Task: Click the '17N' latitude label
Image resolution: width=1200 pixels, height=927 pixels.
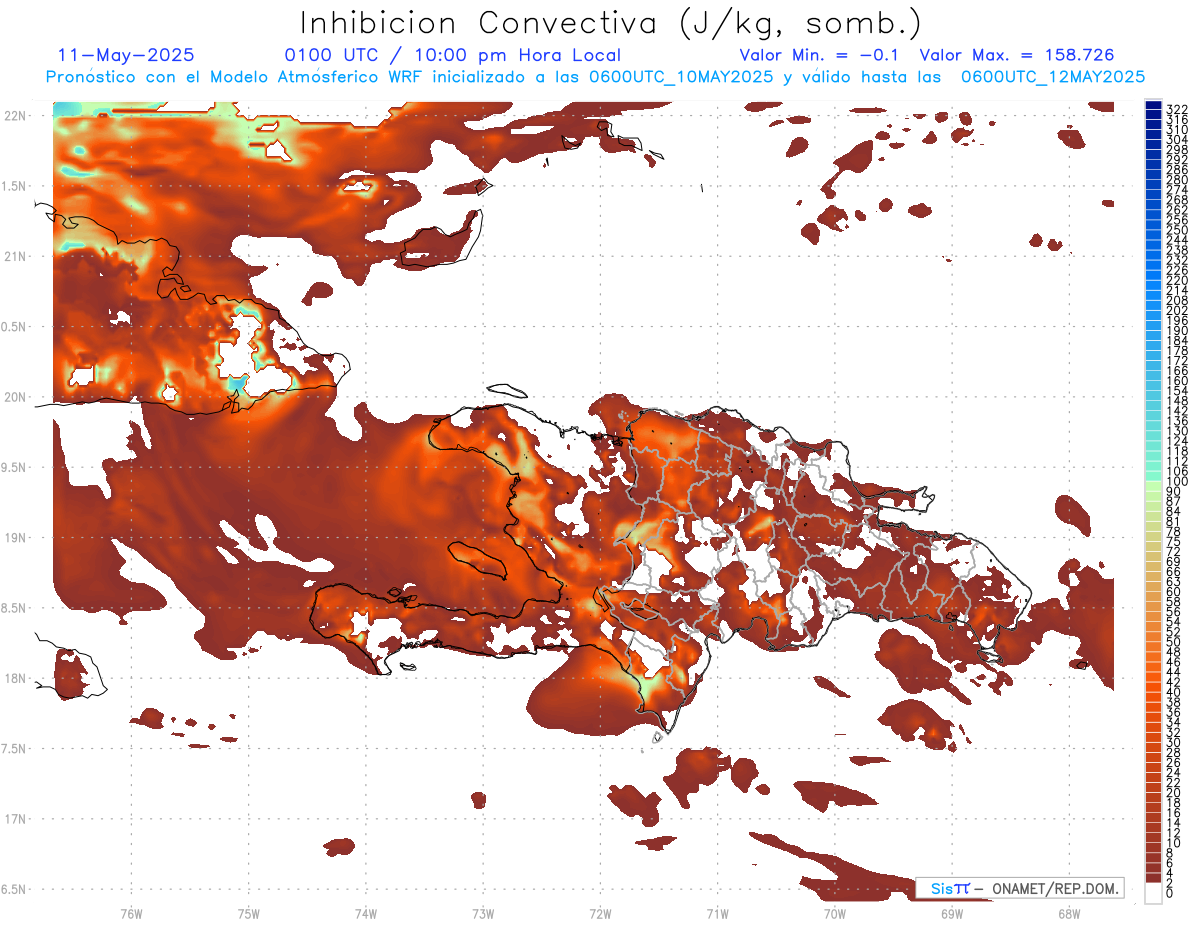Action: click(17, 819)
